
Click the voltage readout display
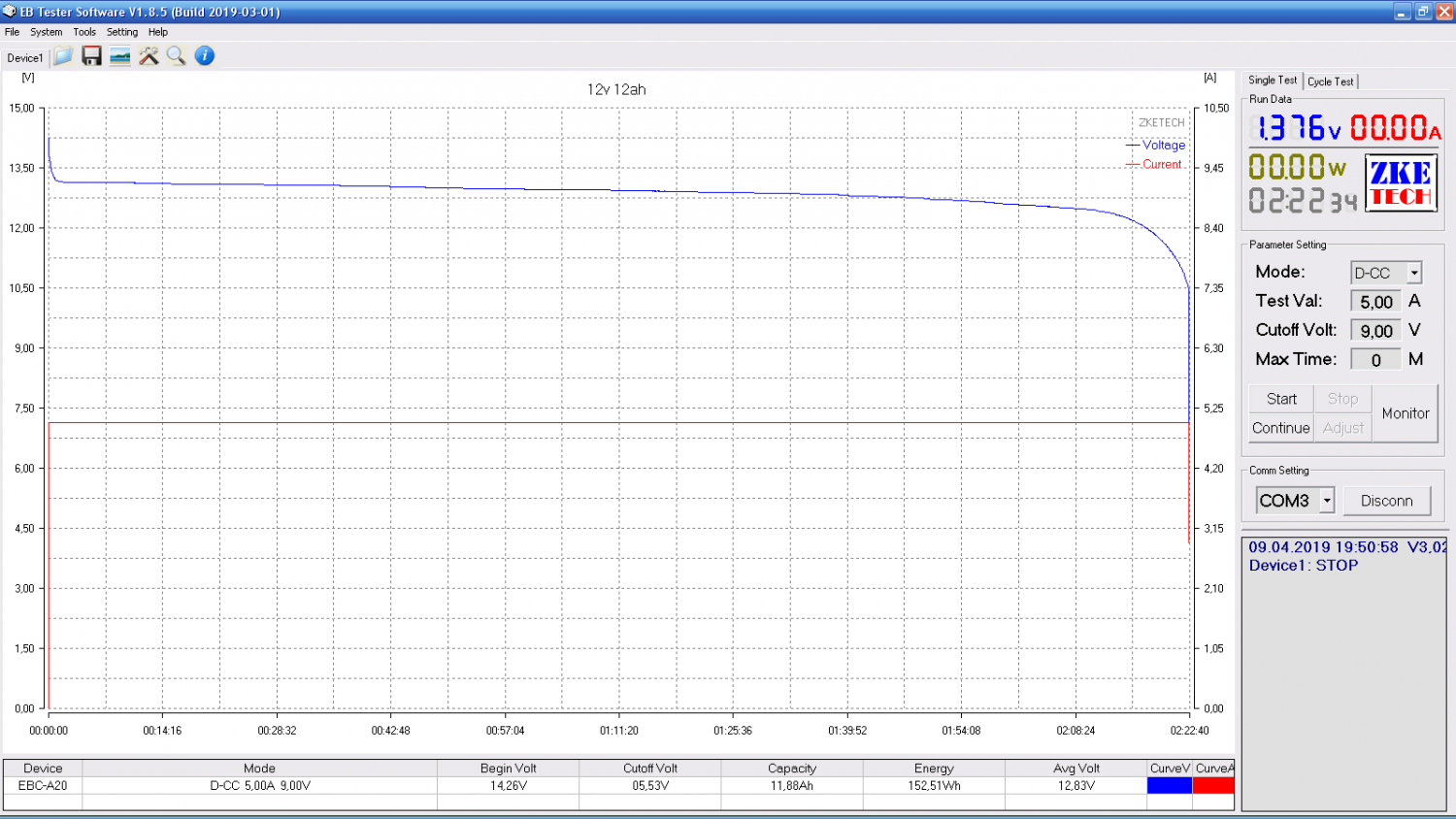coord(1298,128)
